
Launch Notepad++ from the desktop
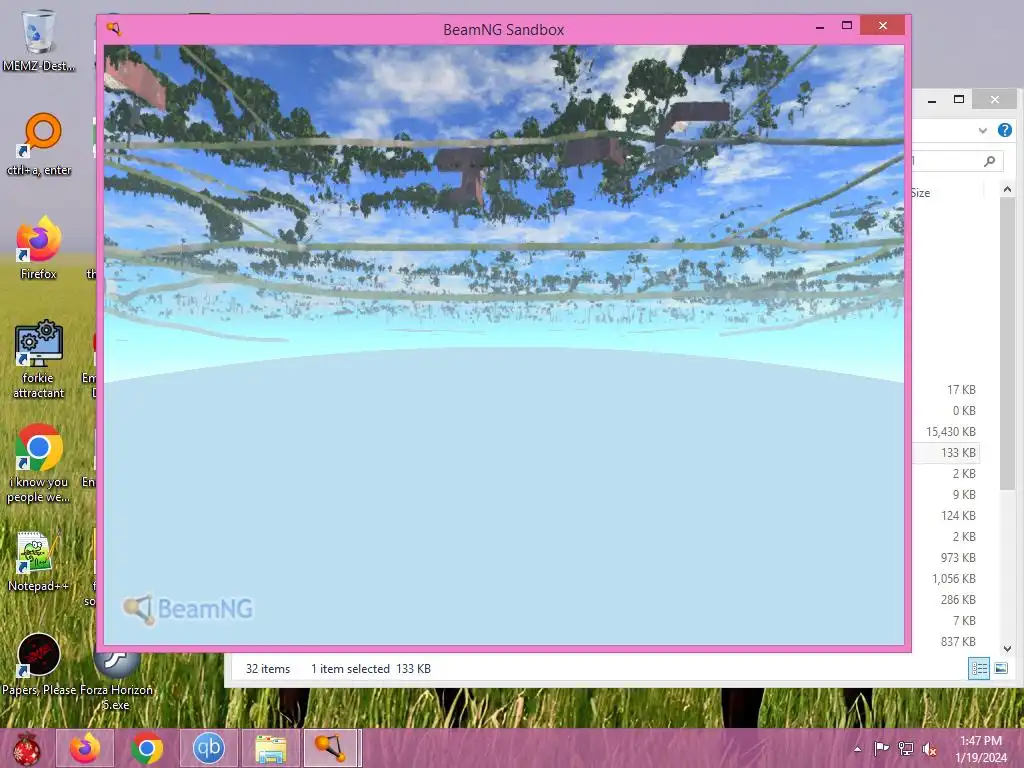38,560
